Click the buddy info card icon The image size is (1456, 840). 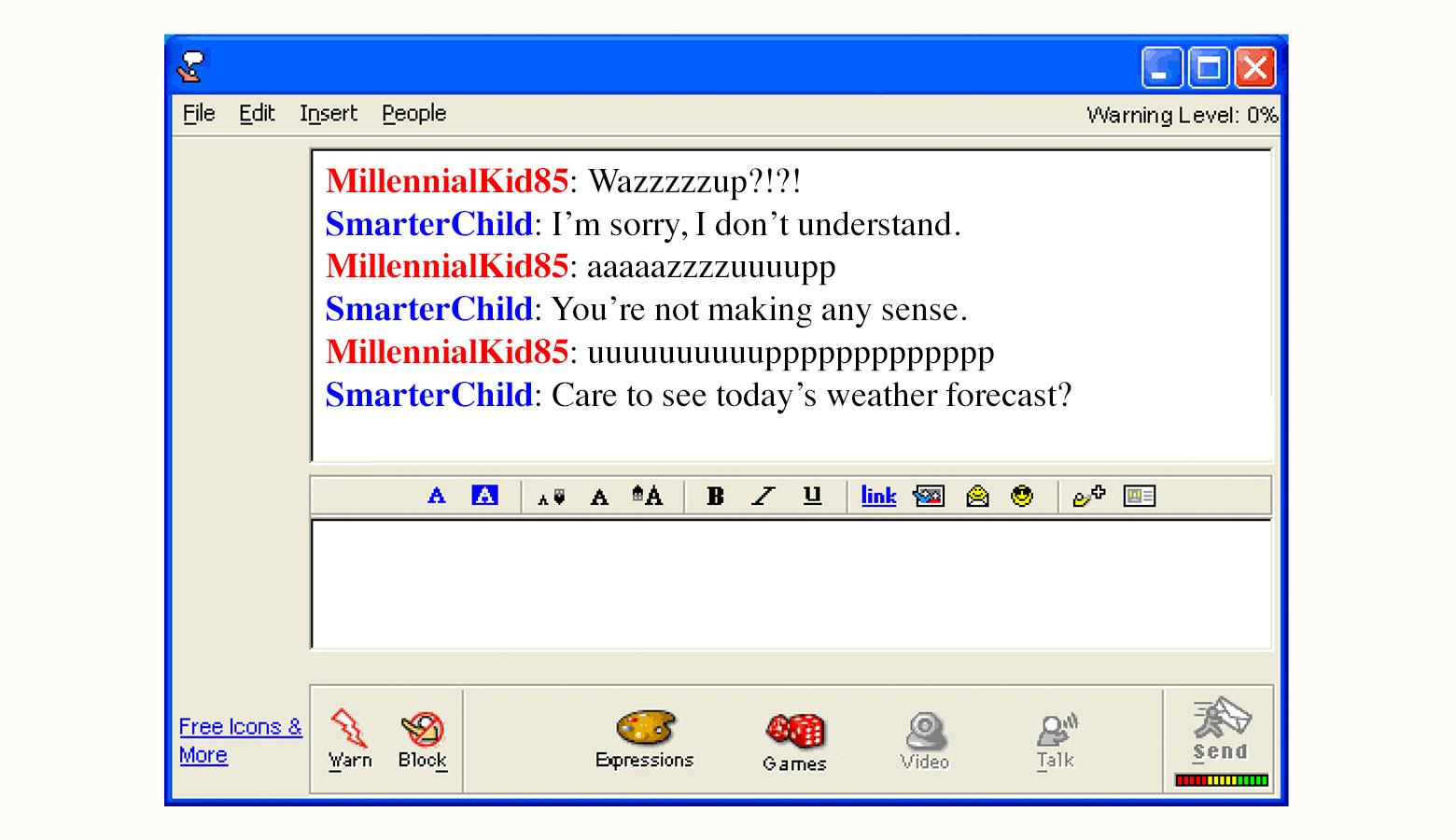click(x=1140, y=496)
